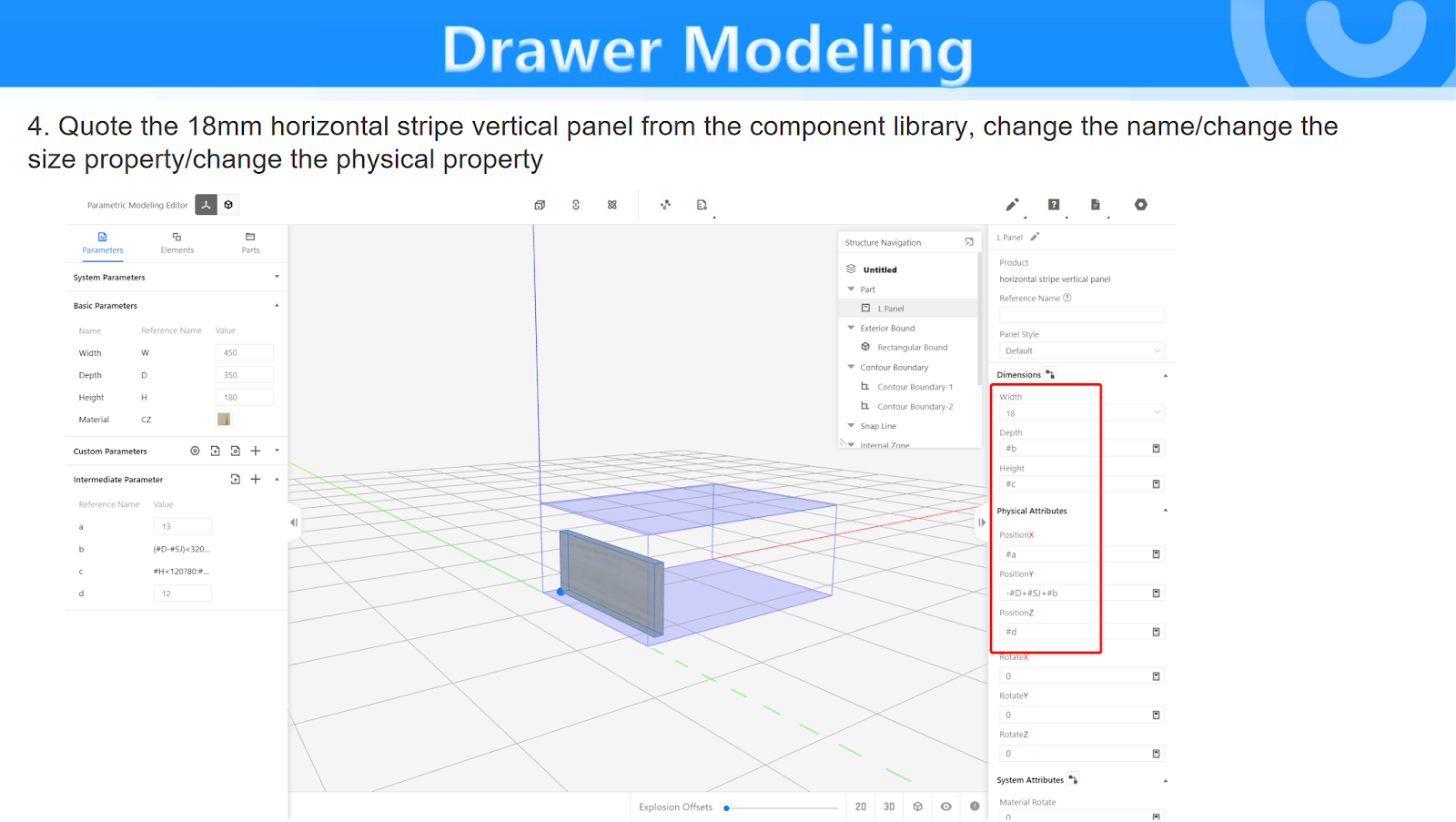The image size is (1456, 822).
Task: Collapse the Basic Parameters section
Action: (x=277, y=305)
